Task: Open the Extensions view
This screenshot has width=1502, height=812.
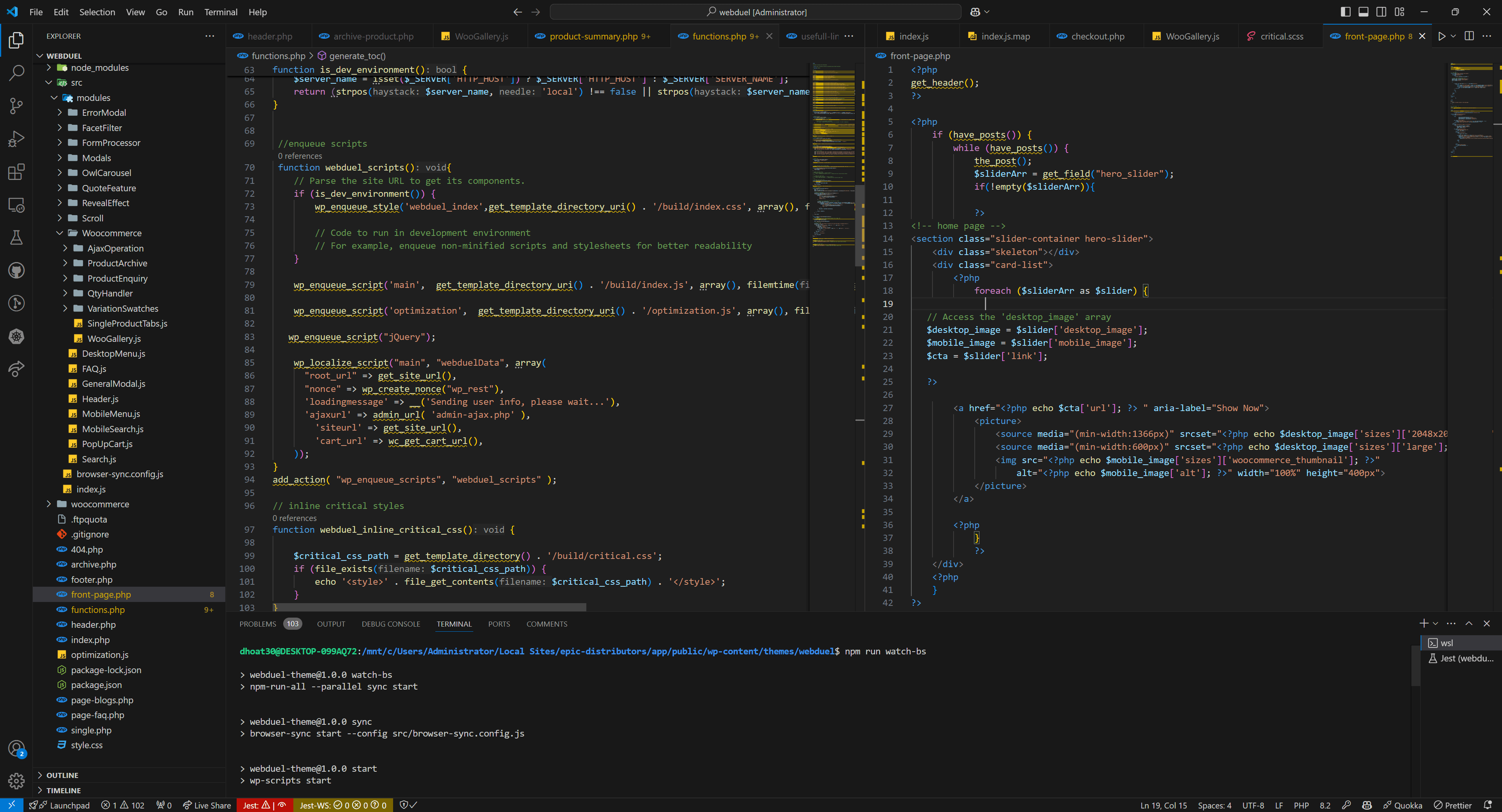Action: [16, 172]
